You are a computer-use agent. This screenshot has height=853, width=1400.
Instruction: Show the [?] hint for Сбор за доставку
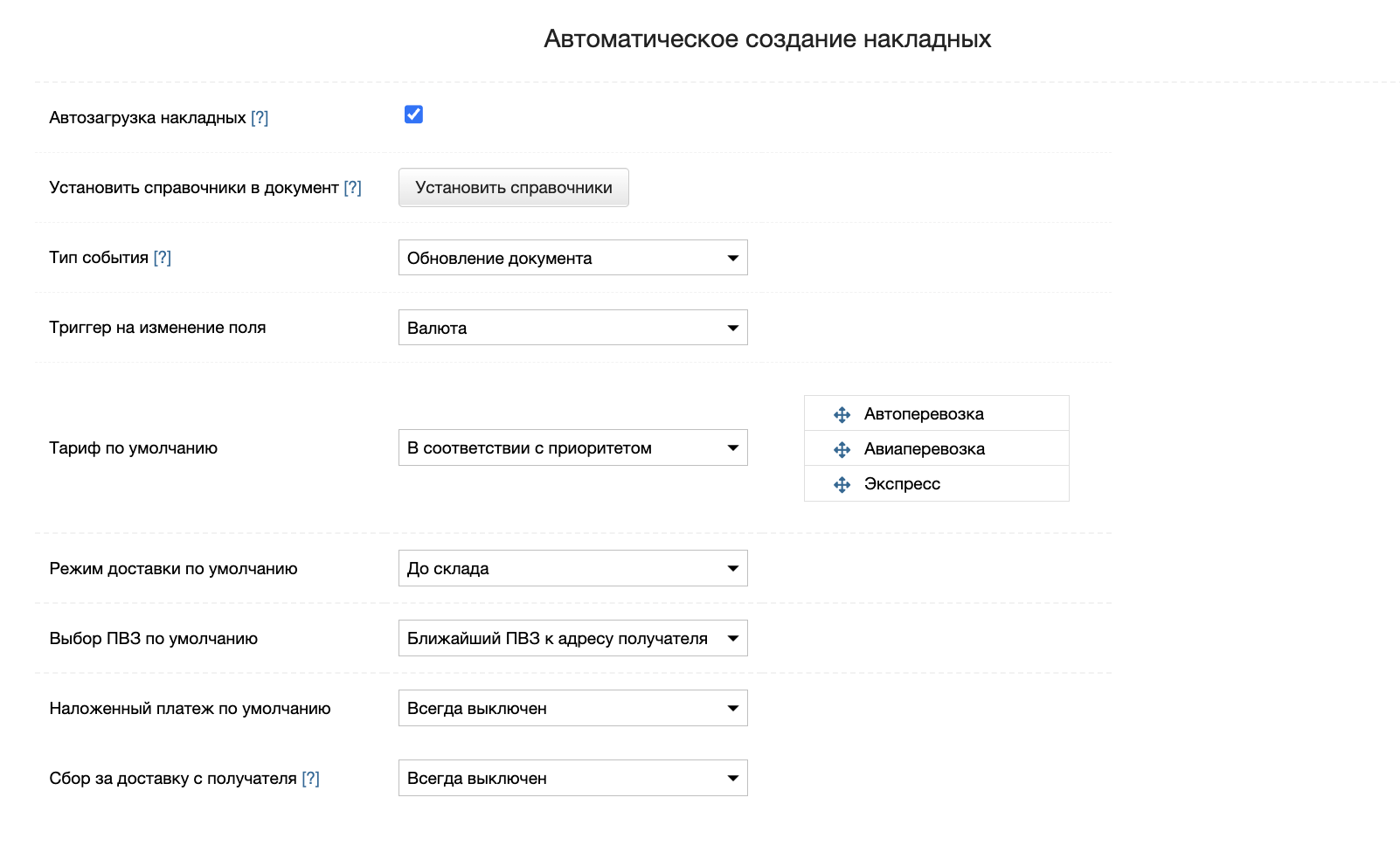tap(310, 779)
